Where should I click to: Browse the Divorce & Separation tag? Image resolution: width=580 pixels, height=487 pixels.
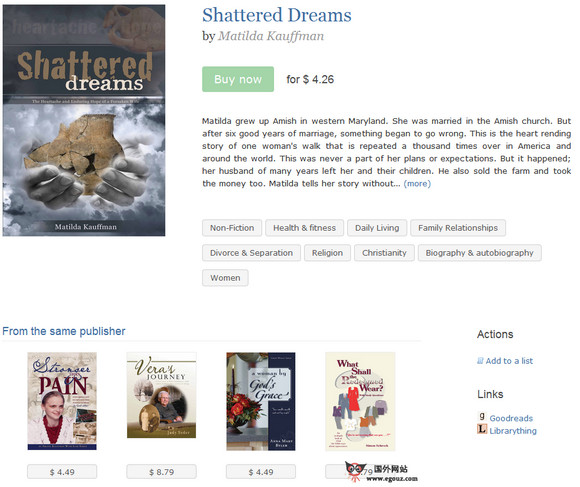251,253
